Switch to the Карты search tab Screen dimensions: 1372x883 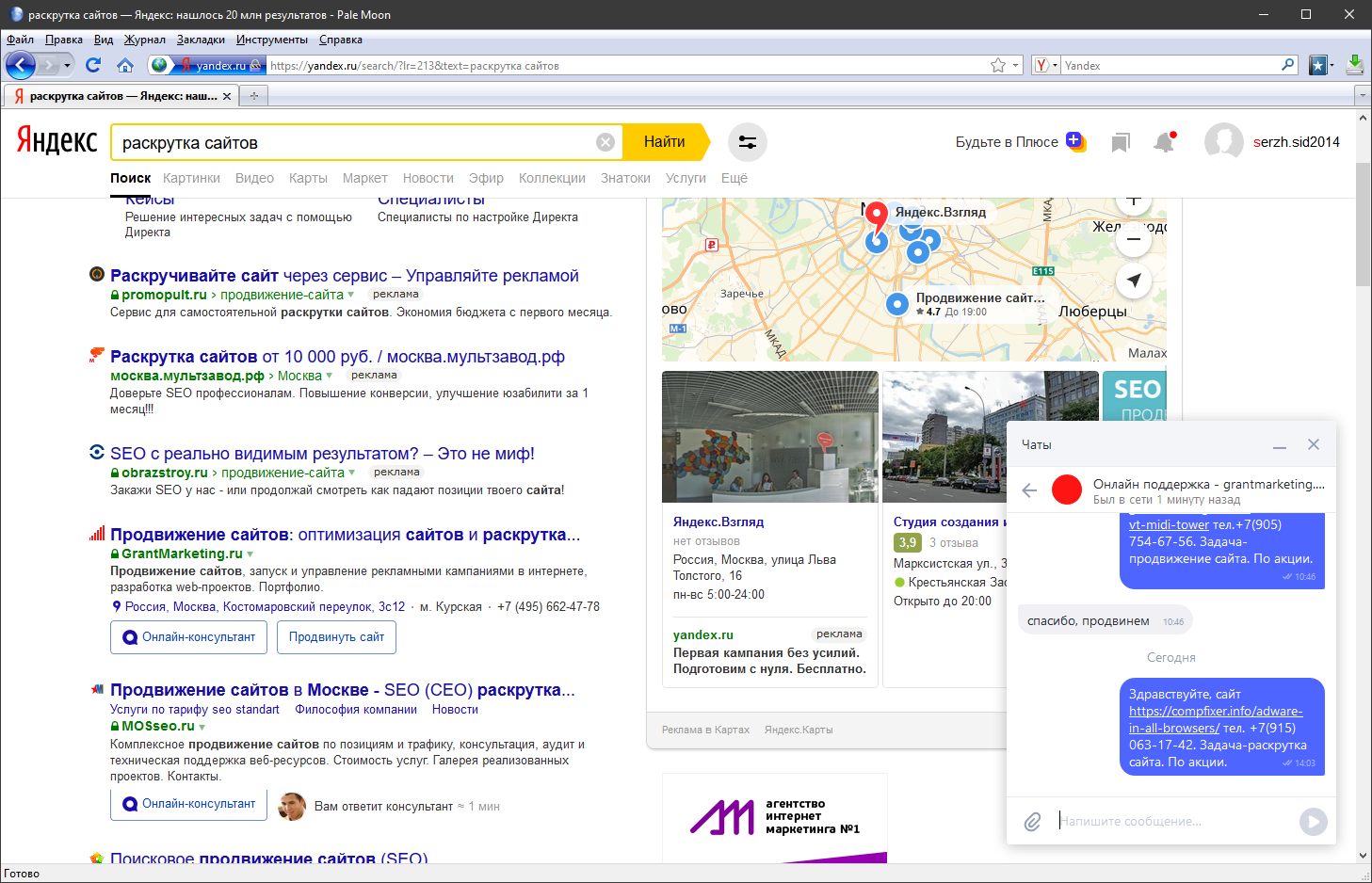point(308,178)
